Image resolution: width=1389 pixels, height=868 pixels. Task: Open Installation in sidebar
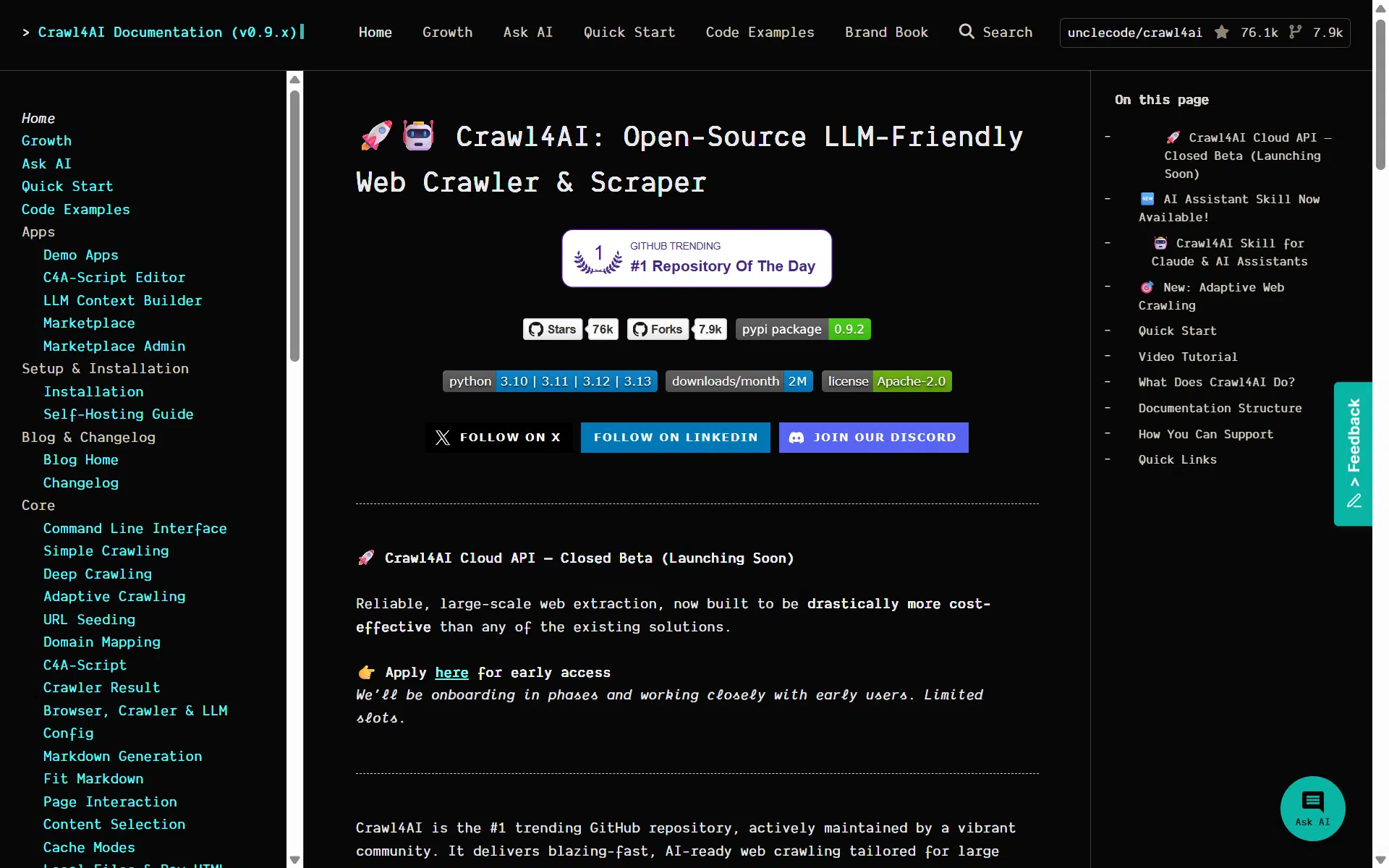[93, 392]
